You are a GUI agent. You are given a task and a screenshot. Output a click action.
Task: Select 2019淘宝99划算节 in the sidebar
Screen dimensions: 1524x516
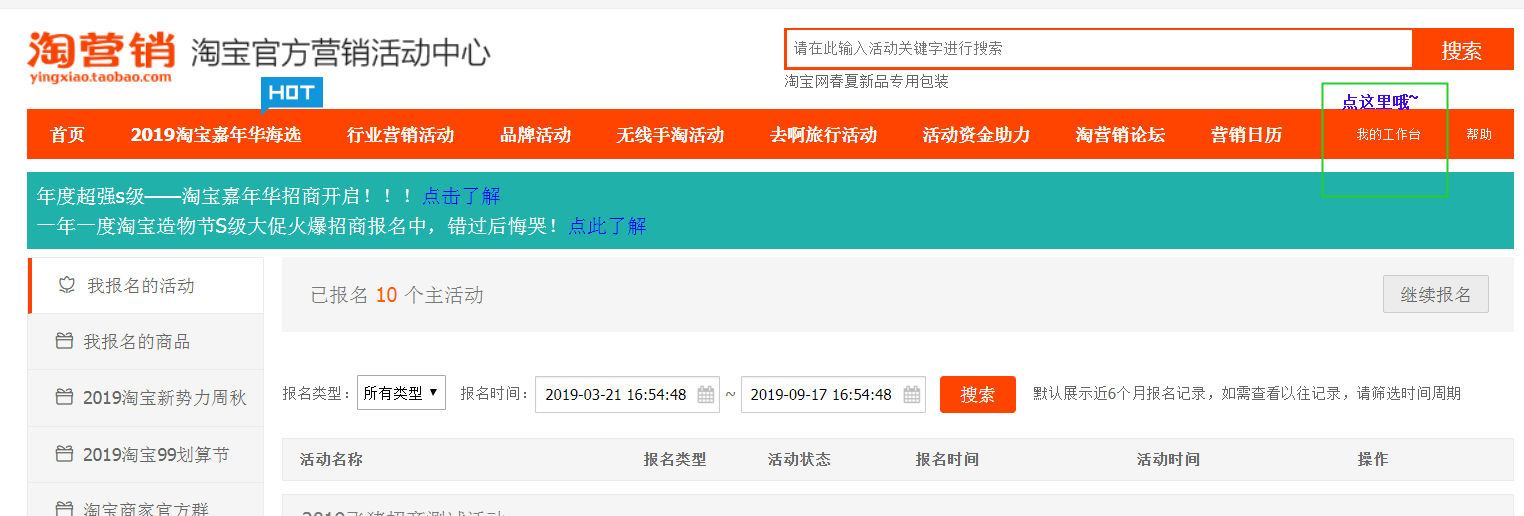146,455
